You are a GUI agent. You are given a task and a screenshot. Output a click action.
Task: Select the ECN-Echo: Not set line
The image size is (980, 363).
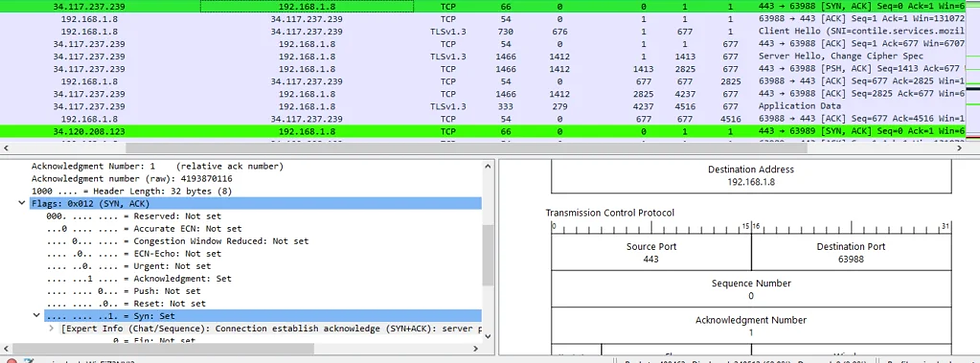click(x=134, y=254)
